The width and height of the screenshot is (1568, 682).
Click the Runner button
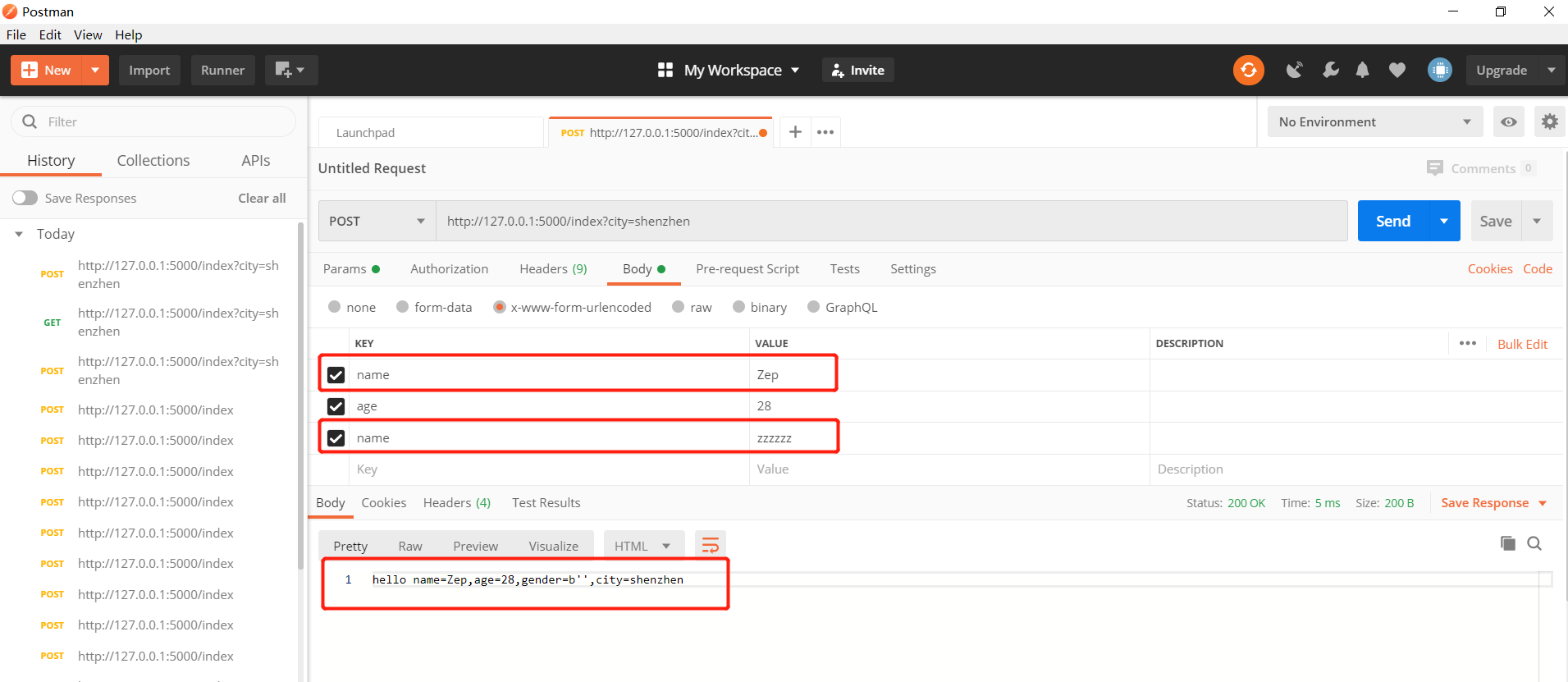tap(222, 71)
